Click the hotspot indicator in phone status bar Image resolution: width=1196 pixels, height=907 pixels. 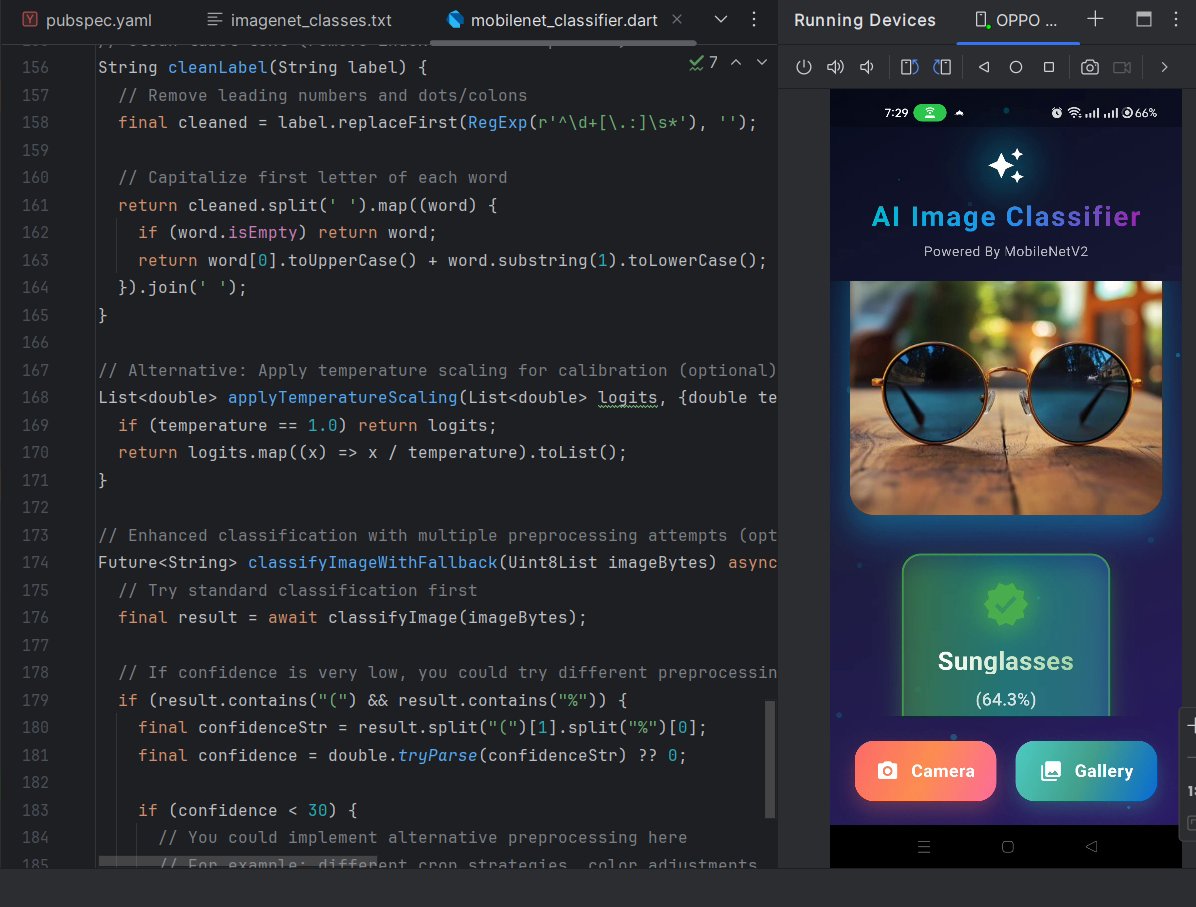930,113
